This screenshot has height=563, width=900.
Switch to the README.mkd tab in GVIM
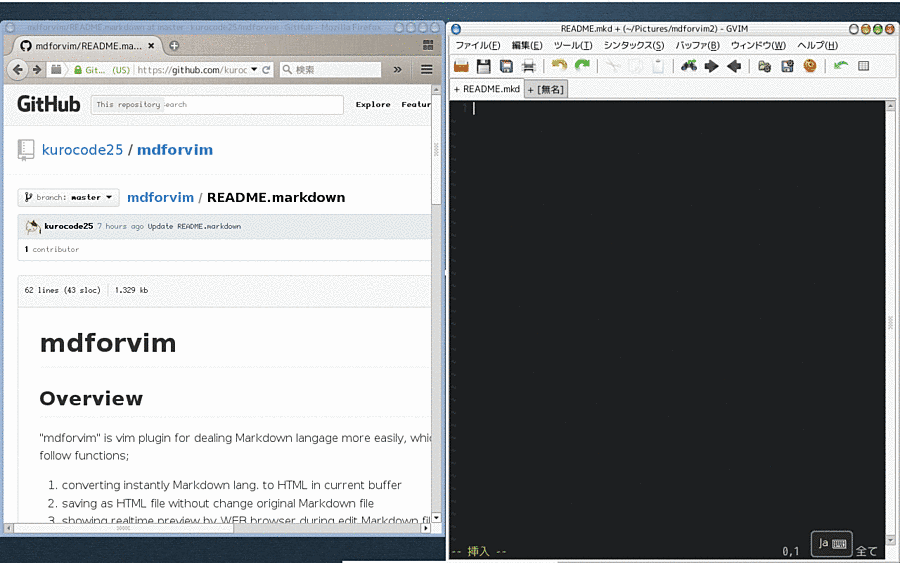click(x=487, y=89)
